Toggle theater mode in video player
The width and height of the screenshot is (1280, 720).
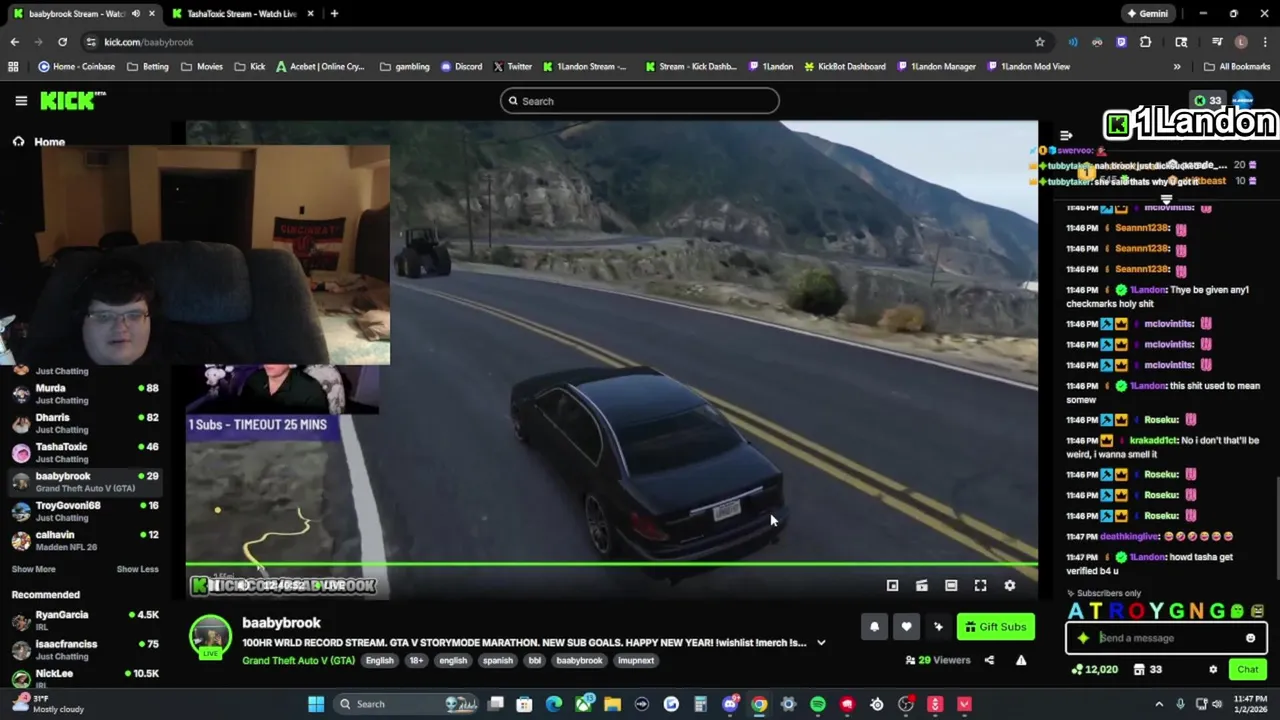(951, 586)
